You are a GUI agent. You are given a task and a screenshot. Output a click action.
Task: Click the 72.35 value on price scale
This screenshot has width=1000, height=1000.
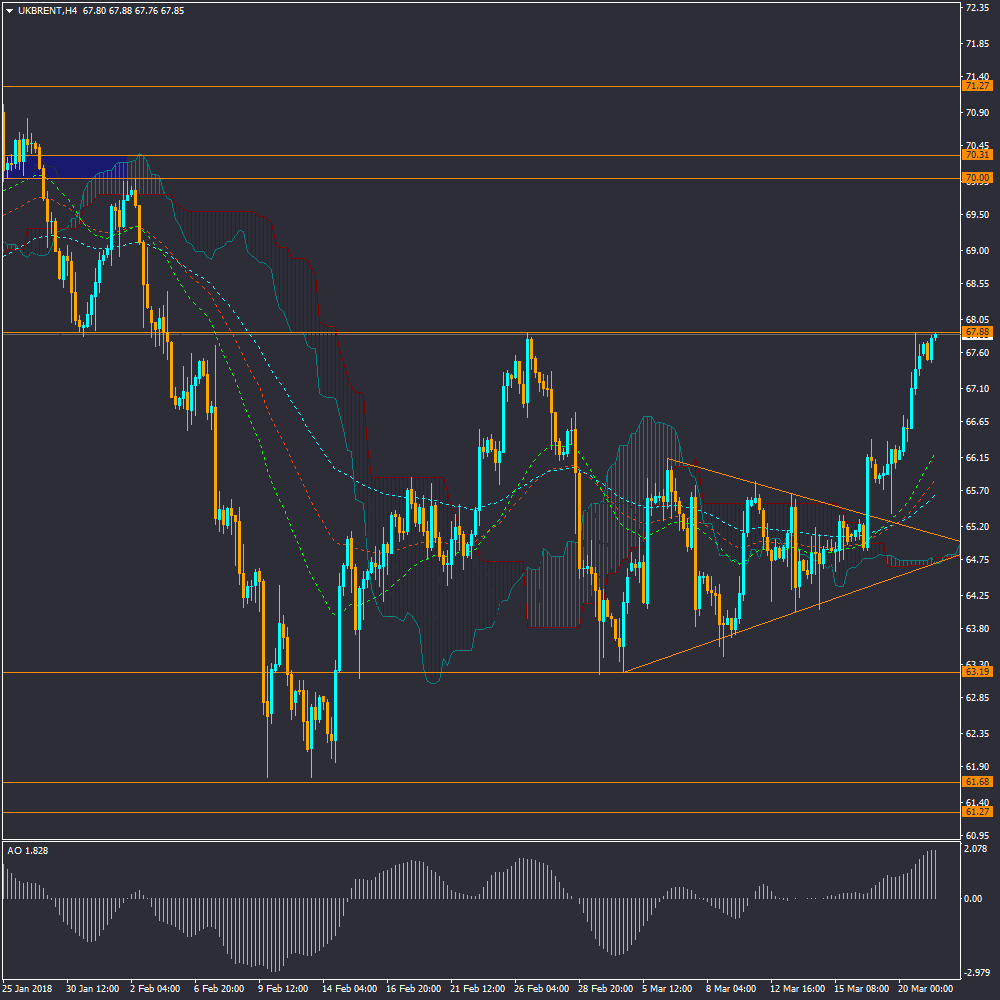coord(975,7)
